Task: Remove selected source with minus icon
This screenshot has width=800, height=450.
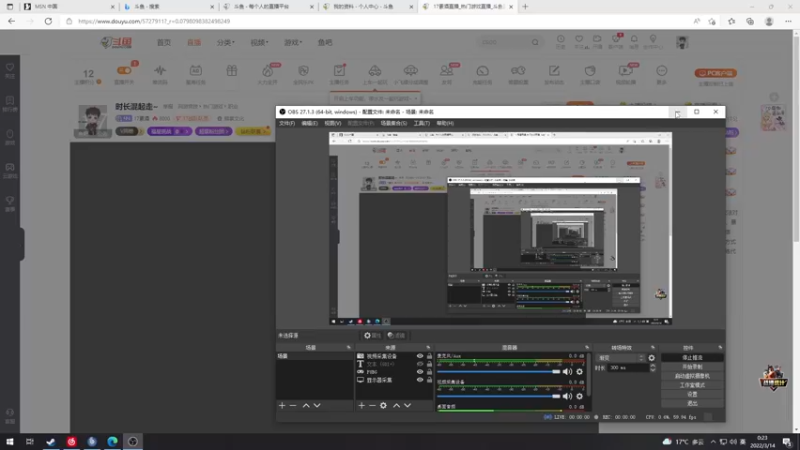Action: click(372, 406)
